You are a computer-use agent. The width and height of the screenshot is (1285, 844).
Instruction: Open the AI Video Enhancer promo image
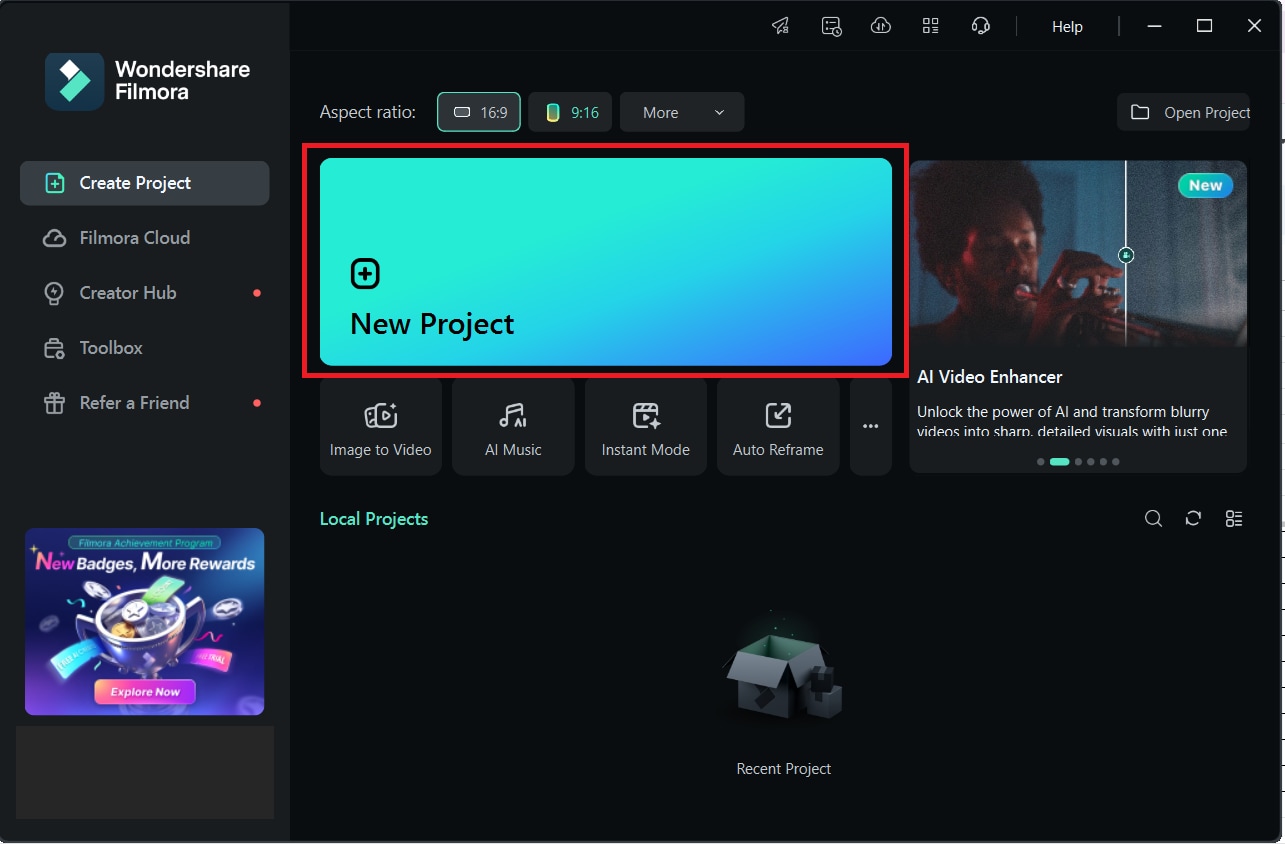1078,254
